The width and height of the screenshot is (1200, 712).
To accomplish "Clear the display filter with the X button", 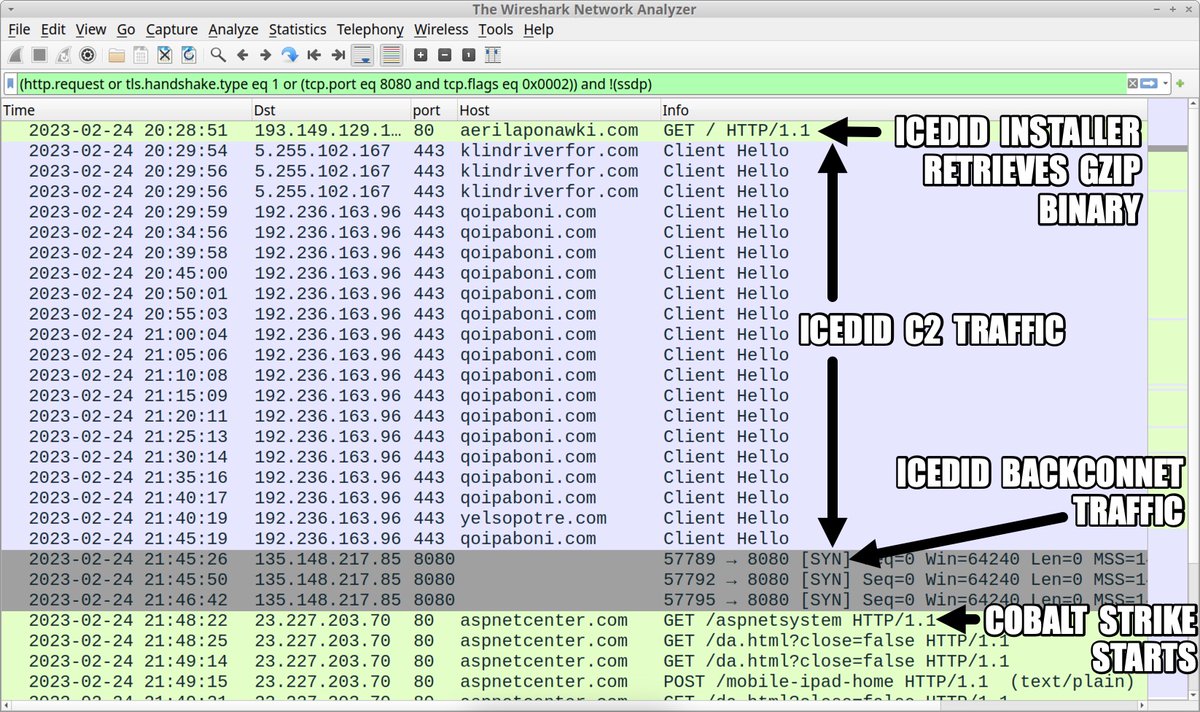I will point(1132,83).
